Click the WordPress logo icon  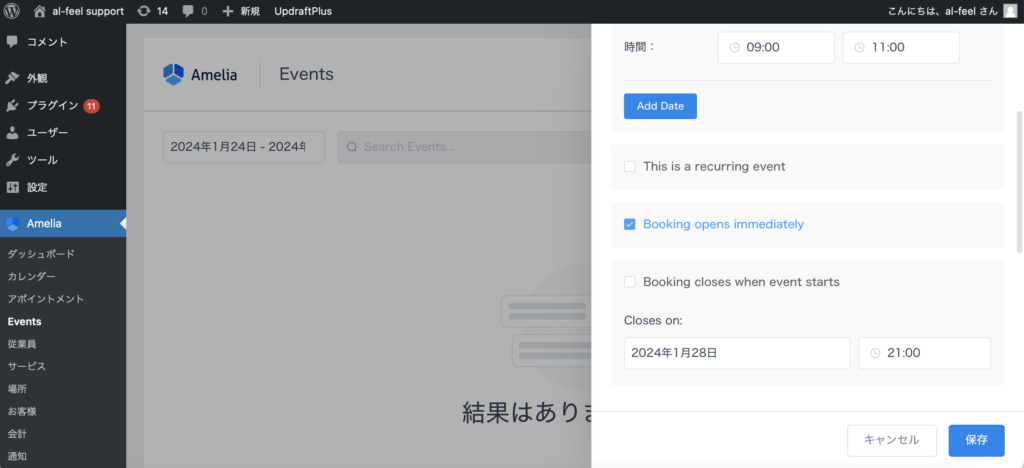(x=12, y=11)
